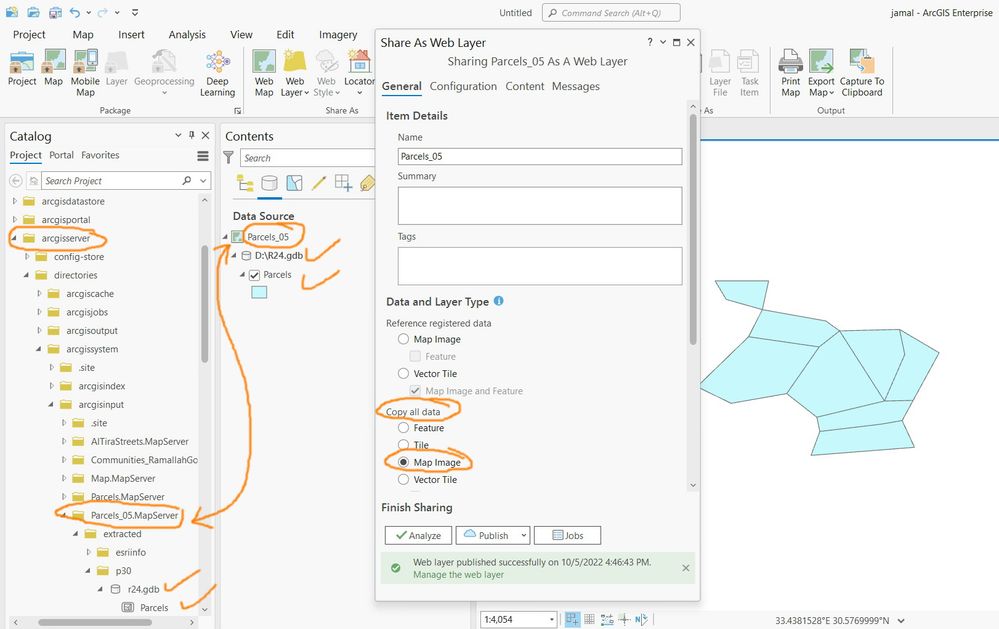The image size is (999, 629).
Task: Click the Manage the web layer link
Action: click(x=458, y=575)
